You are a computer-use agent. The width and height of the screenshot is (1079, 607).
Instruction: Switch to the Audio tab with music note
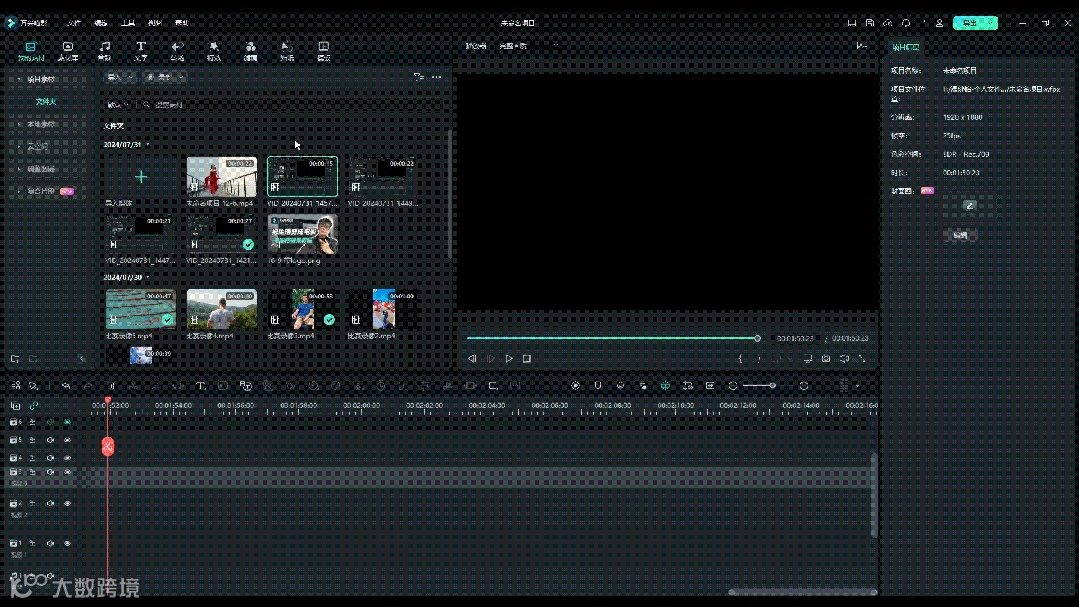[105, 51]
